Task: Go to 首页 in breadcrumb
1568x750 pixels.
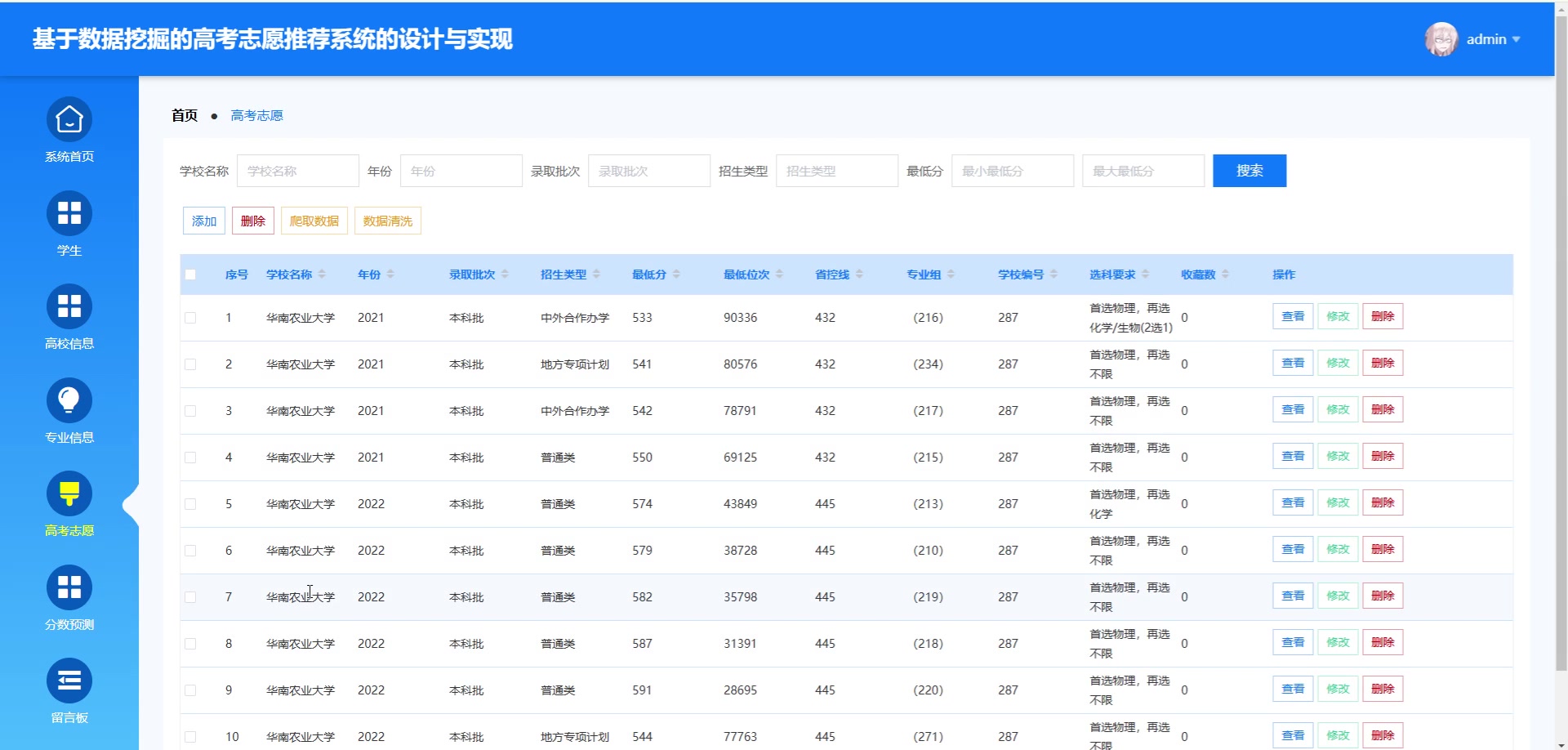Action: pos(185,115)
